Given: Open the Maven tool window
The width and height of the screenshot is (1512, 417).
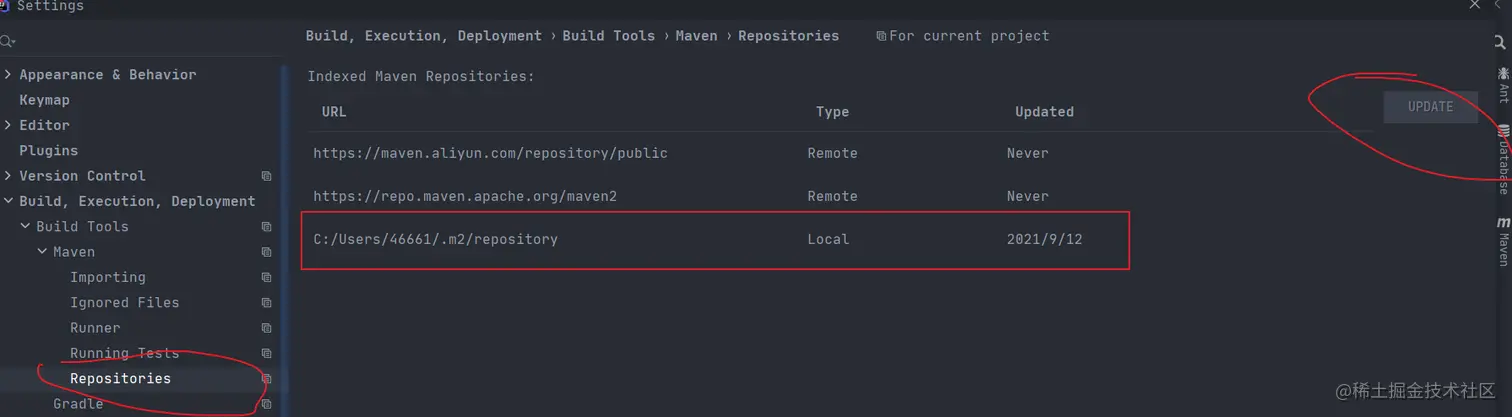Looking at the screenshot, I should pyautogui.click(x=1502, y=242).
